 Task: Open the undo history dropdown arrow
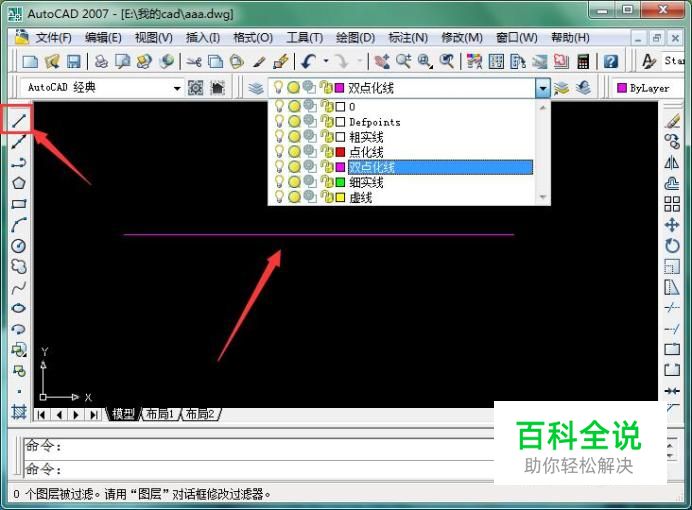click(326, 61)
